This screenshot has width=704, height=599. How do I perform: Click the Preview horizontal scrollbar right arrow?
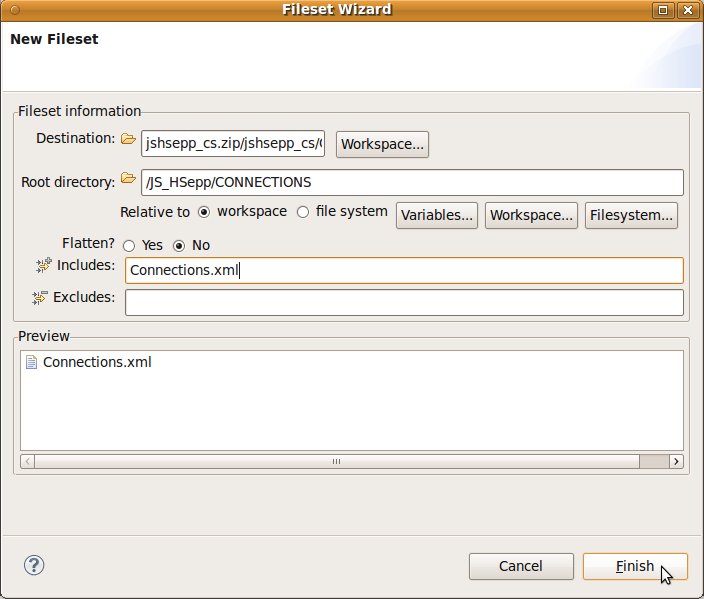(x=677, y=461)
